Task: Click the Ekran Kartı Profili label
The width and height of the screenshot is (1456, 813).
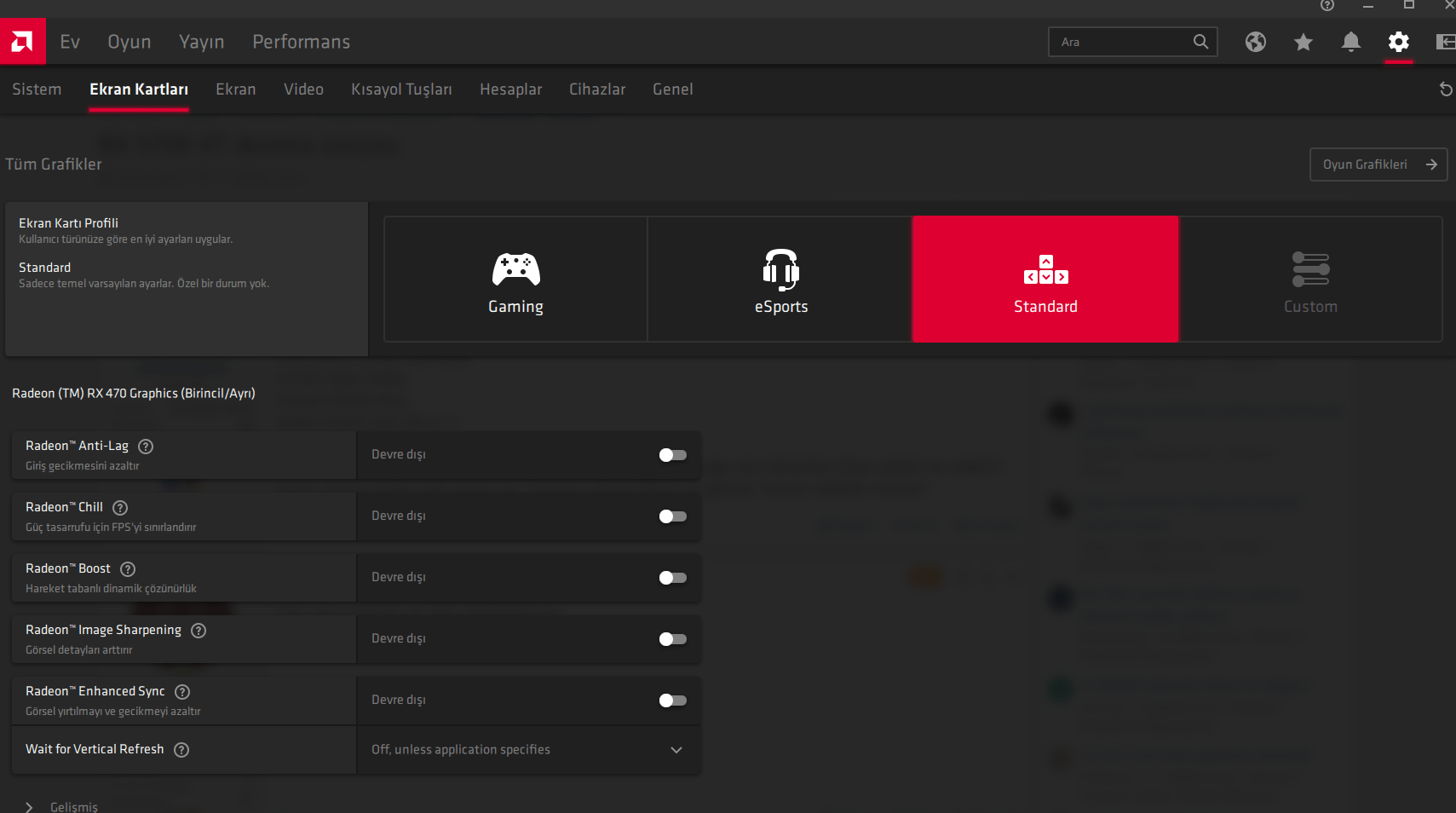Action: click(68, 223)
